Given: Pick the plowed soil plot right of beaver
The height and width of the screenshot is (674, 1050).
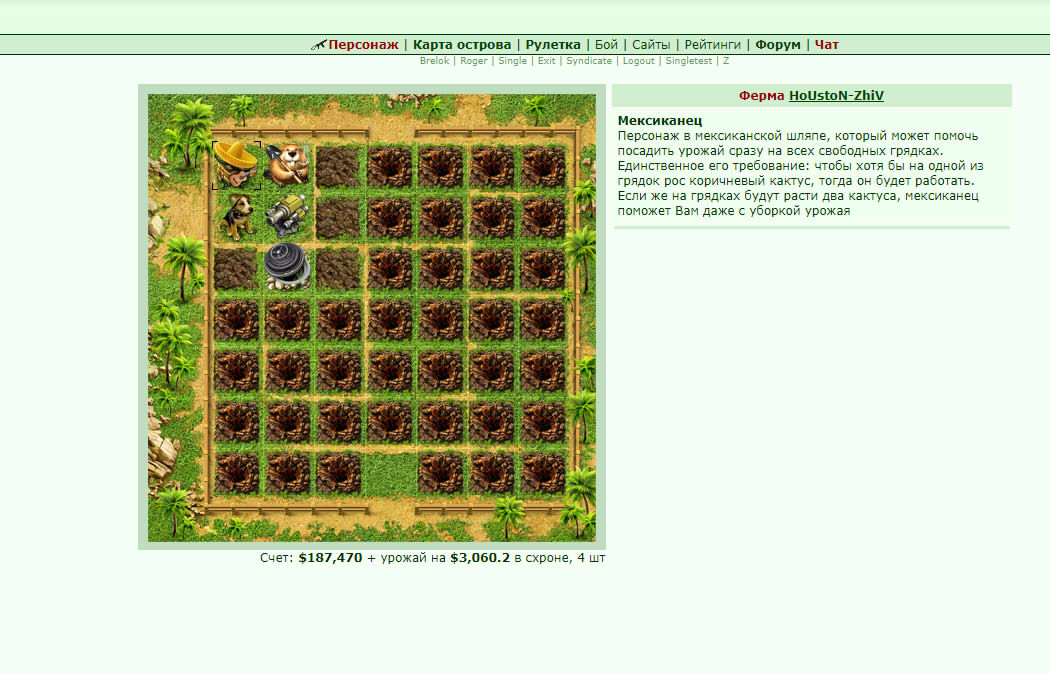Looking at the screenshot, I should click(338, 165).
